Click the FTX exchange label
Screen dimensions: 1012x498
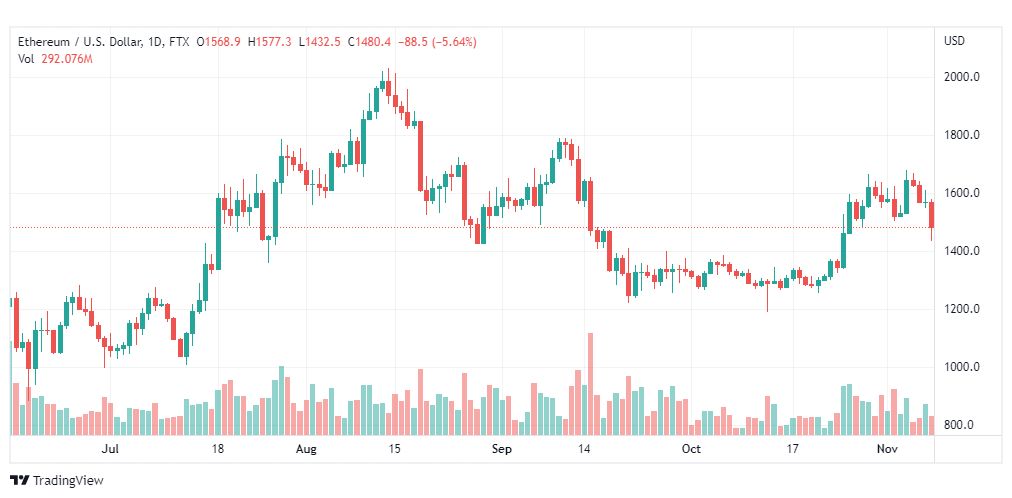[x=178, y=42]
